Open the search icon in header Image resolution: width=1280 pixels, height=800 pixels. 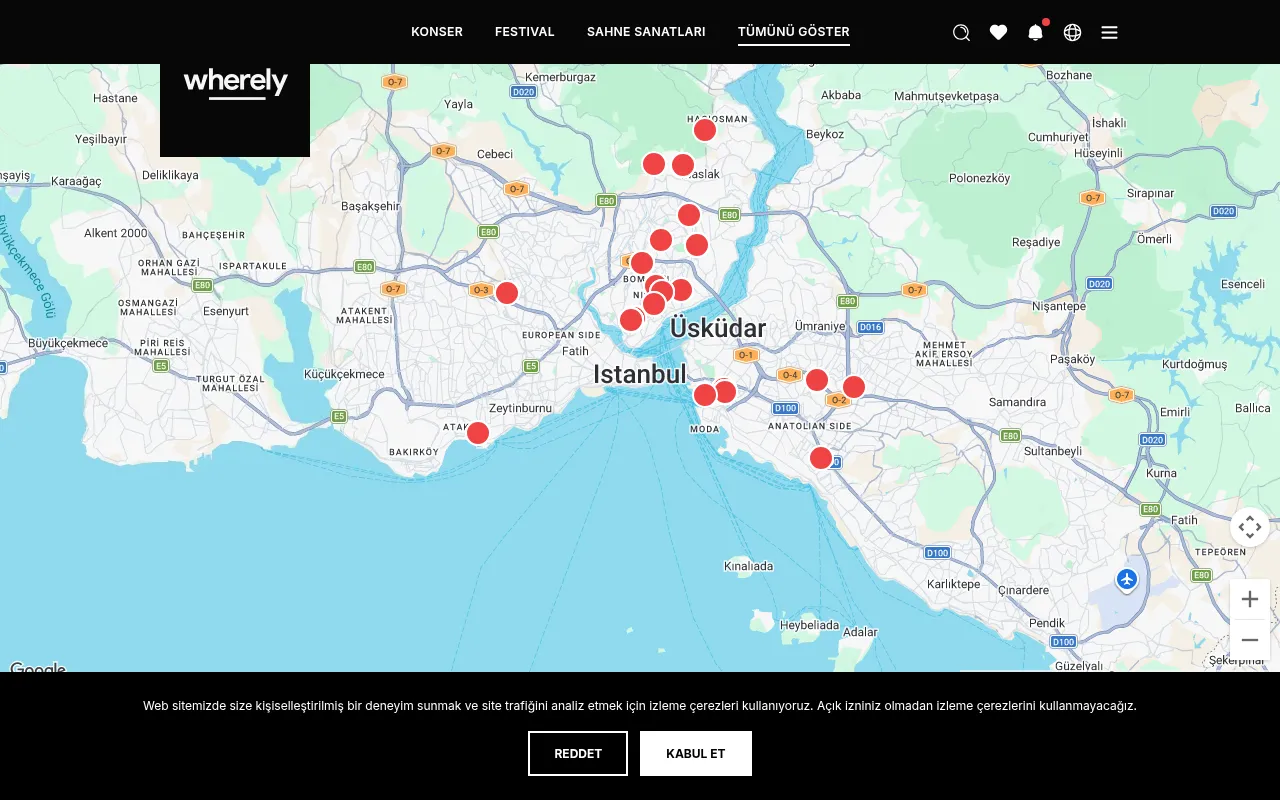[961, 32]
